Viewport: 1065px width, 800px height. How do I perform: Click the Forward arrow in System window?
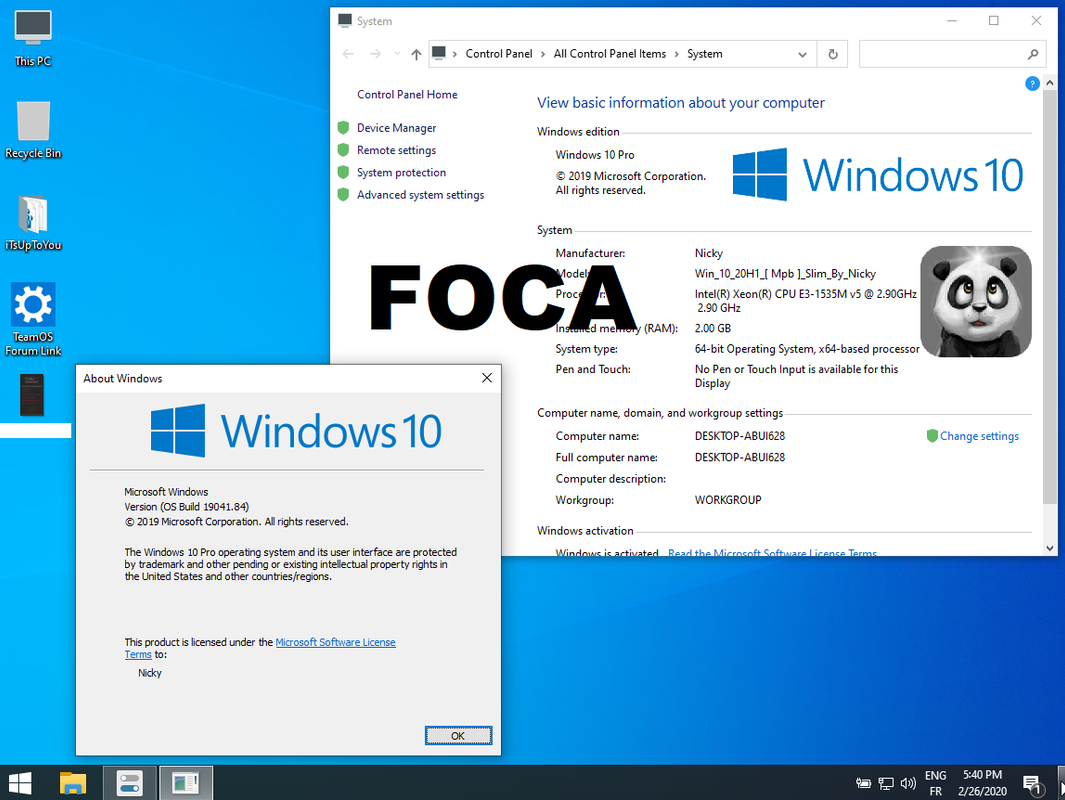(375, 54)
